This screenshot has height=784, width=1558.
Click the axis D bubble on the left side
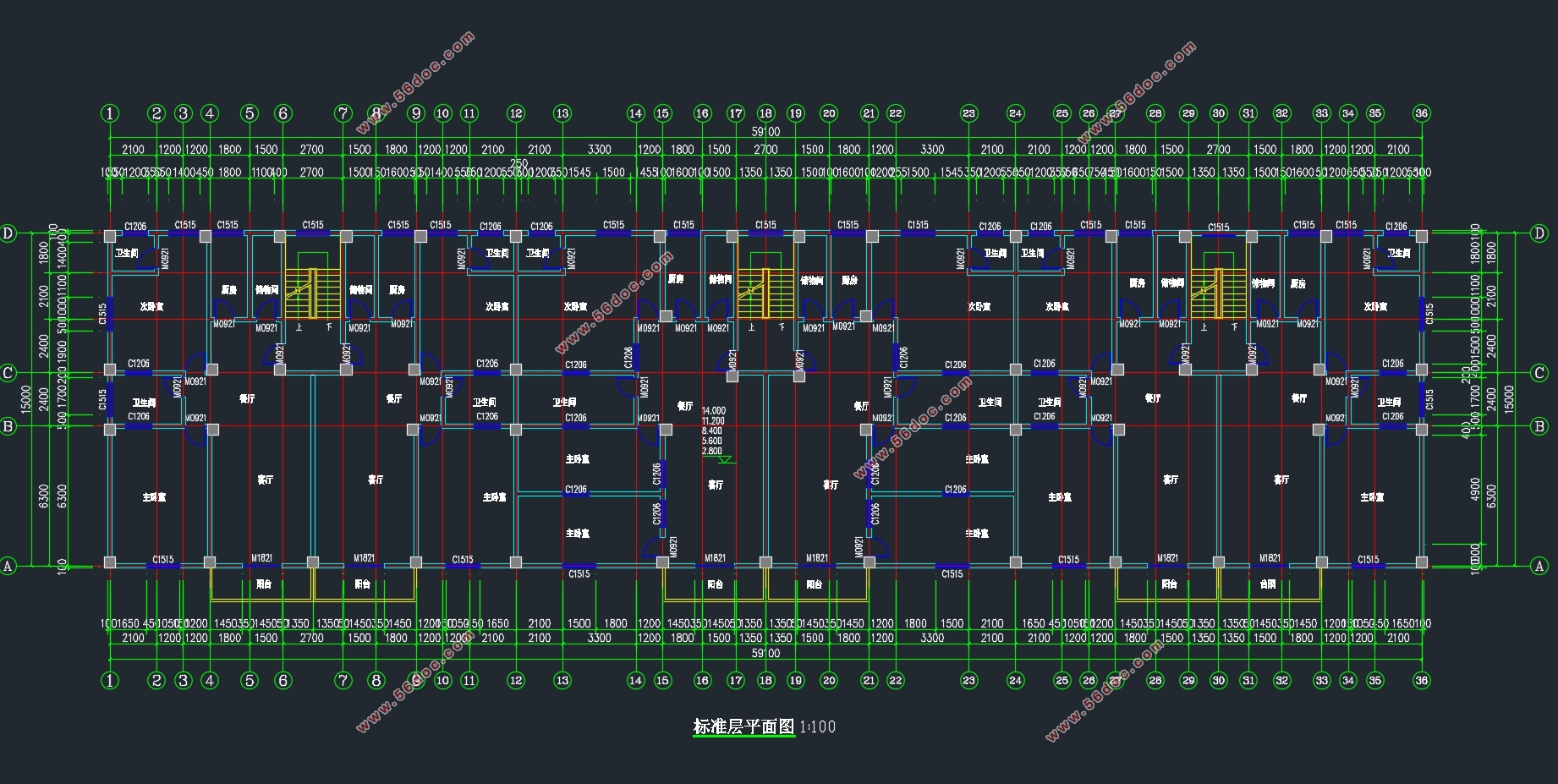[8, 233]
